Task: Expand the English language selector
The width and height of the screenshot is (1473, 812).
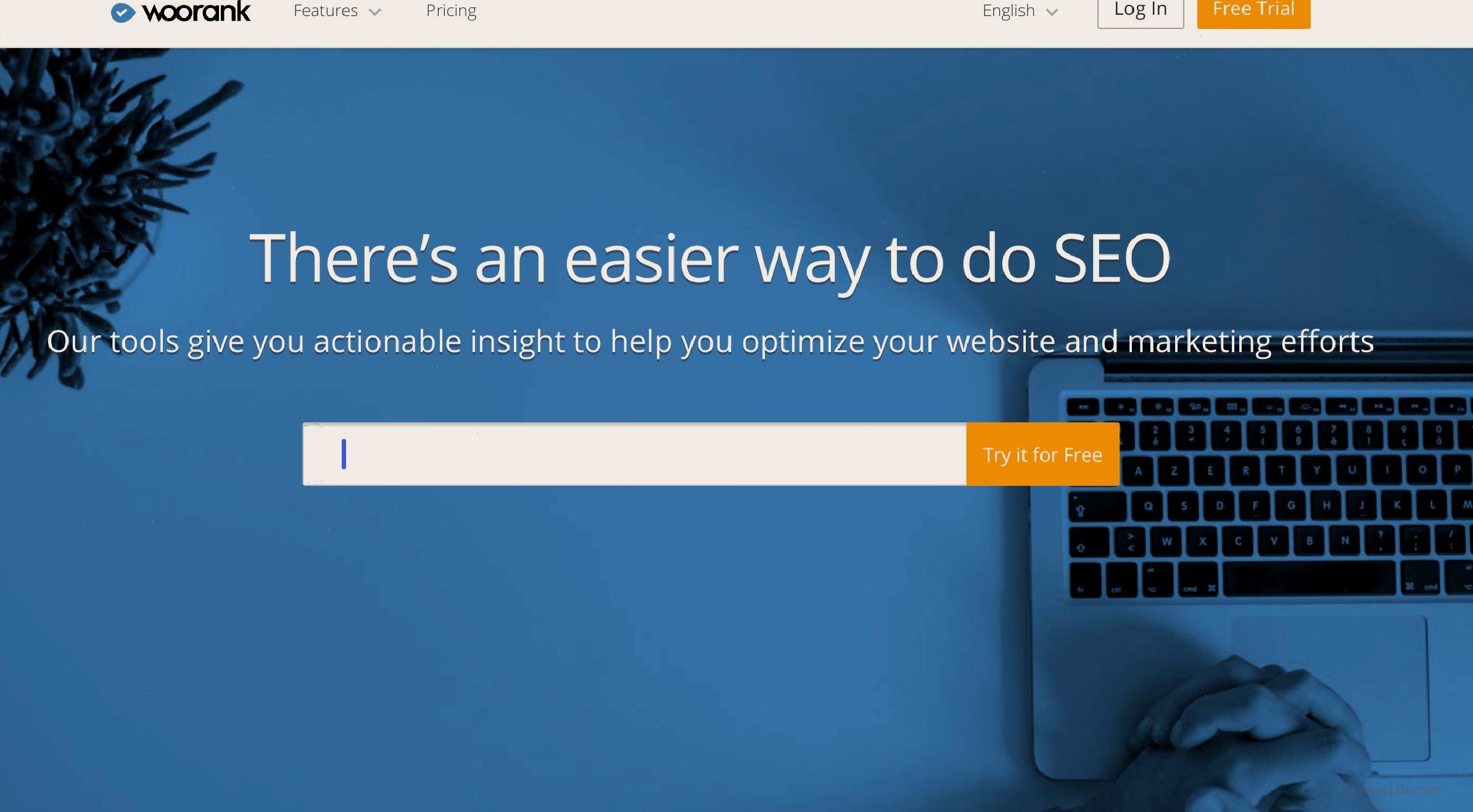Action: coord(1020,11)
